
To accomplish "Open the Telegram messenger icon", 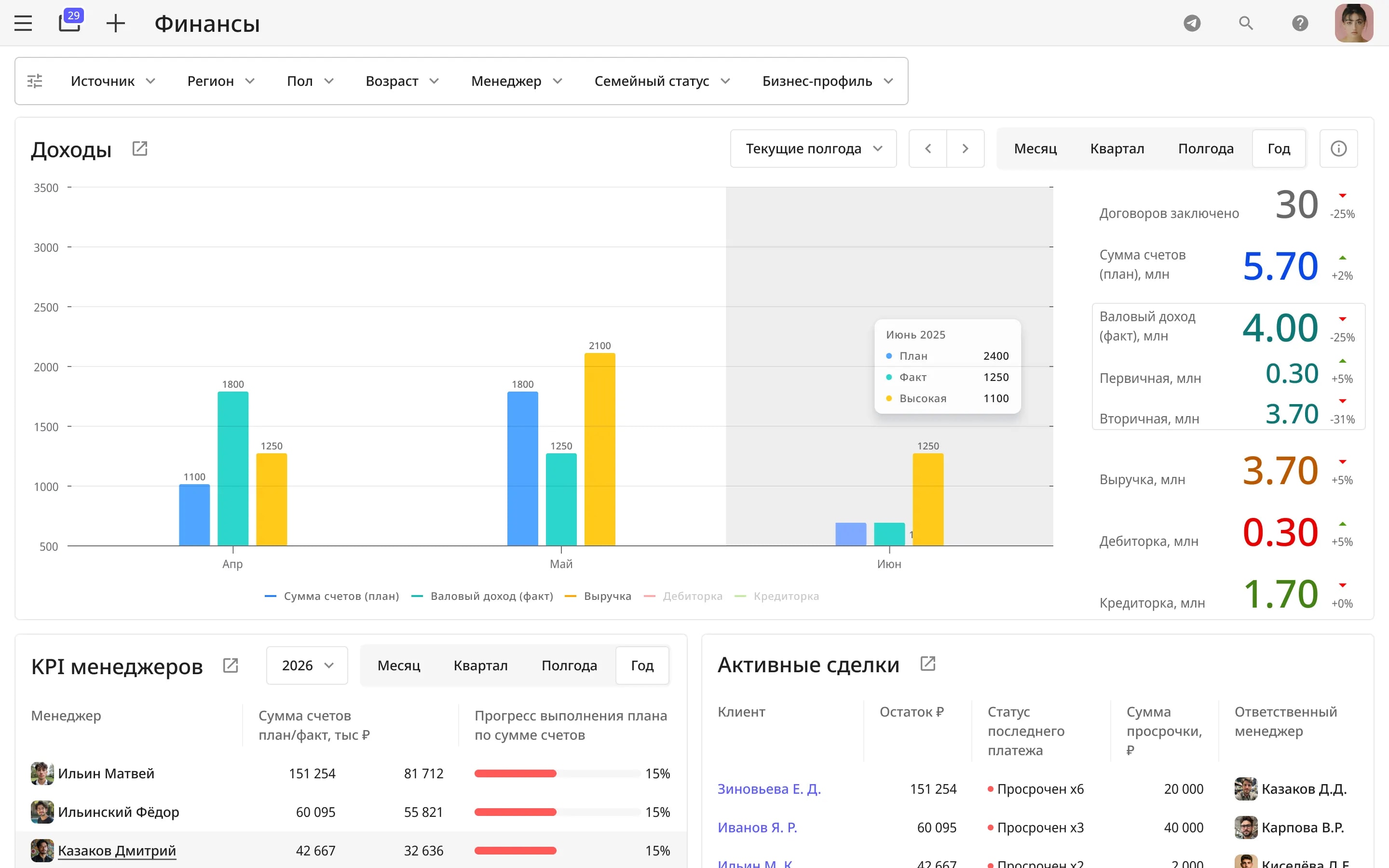I will [1192, 24].
